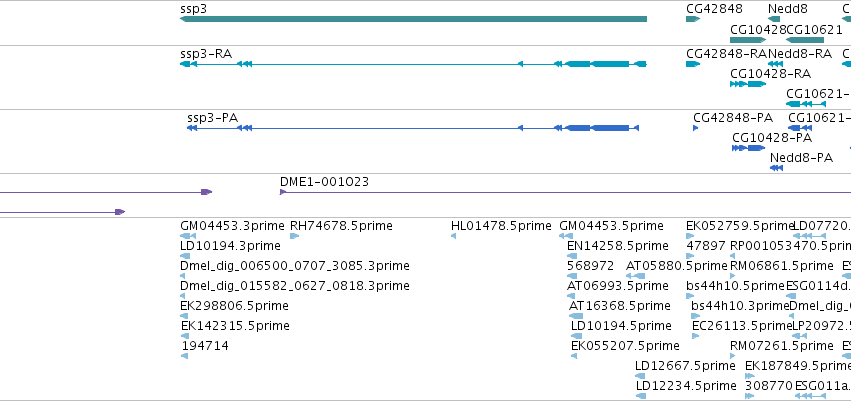Open the CG10428-PA coding feature

pyautogui.click(x=748, y=148)
